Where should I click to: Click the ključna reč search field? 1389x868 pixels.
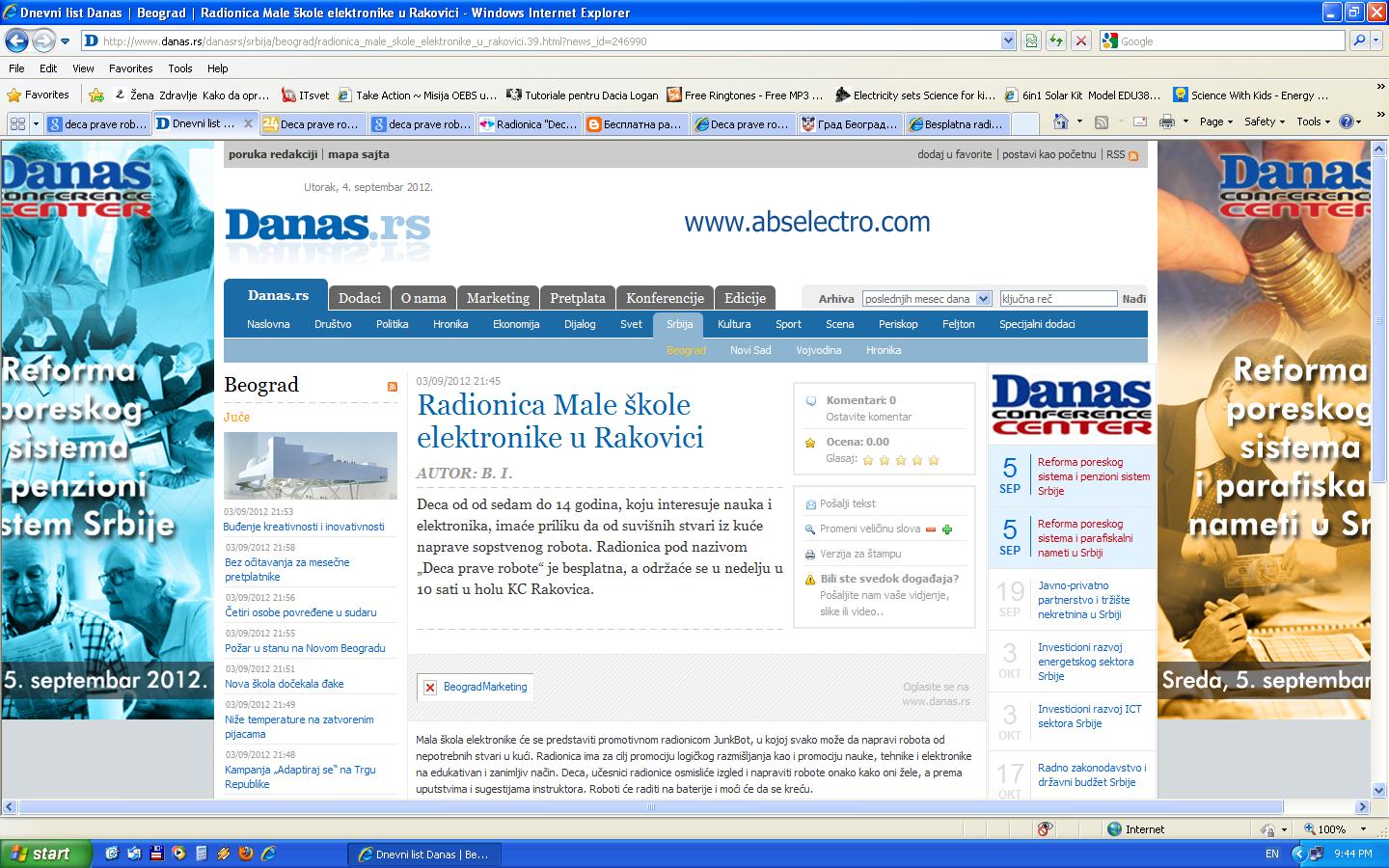coord(1058,299)
